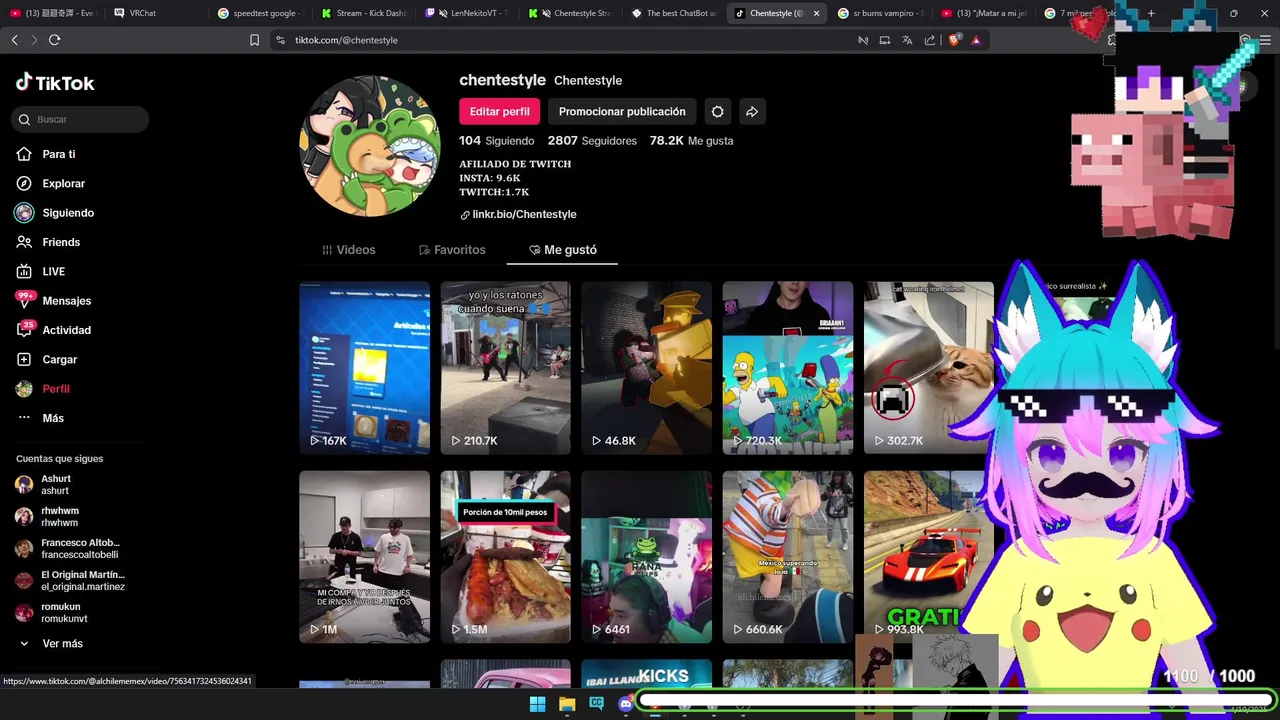Click share icon in address bar
Screen dimensions: 1280x720
coord(930,40)
